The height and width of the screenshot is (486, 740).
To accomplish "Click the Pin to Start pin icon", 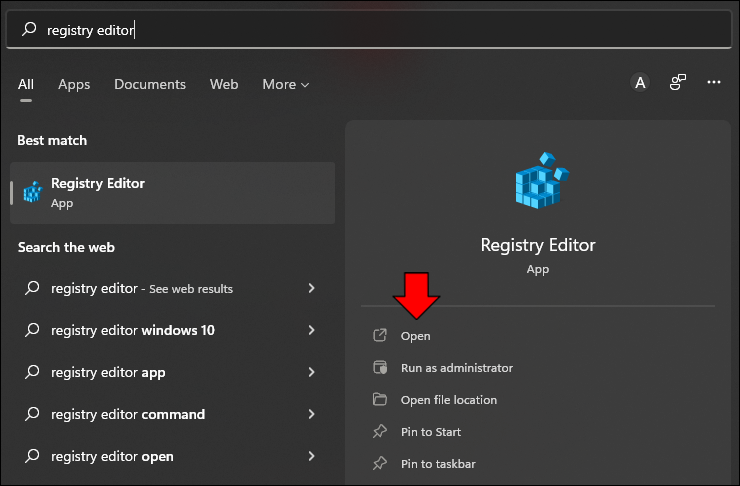I will click(x=379, y=432).
